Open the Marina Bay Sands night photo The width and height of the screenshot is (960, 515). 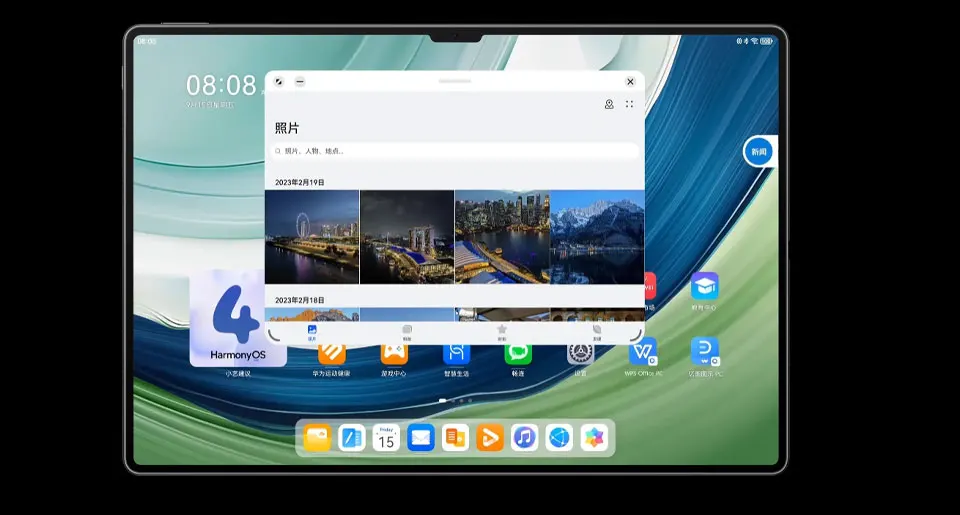407,237
